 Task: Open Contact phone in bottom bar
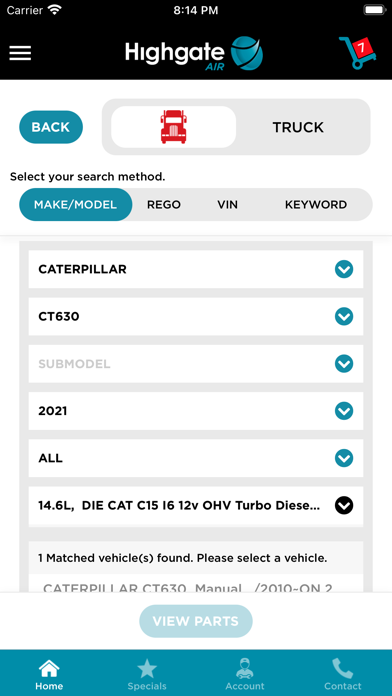343,674
